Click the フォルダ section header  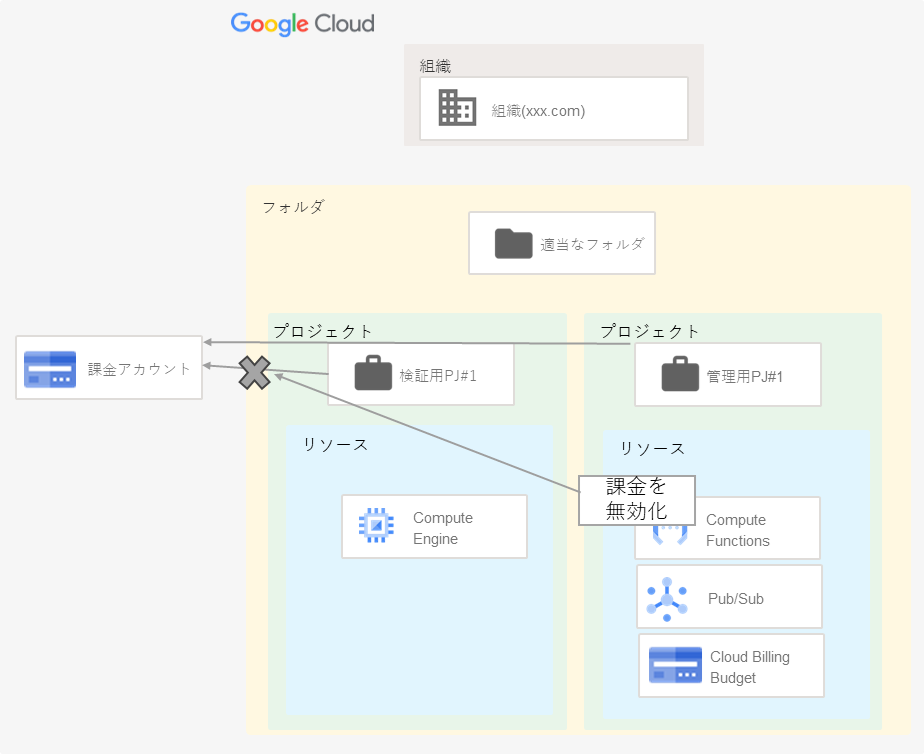point(293,207)
